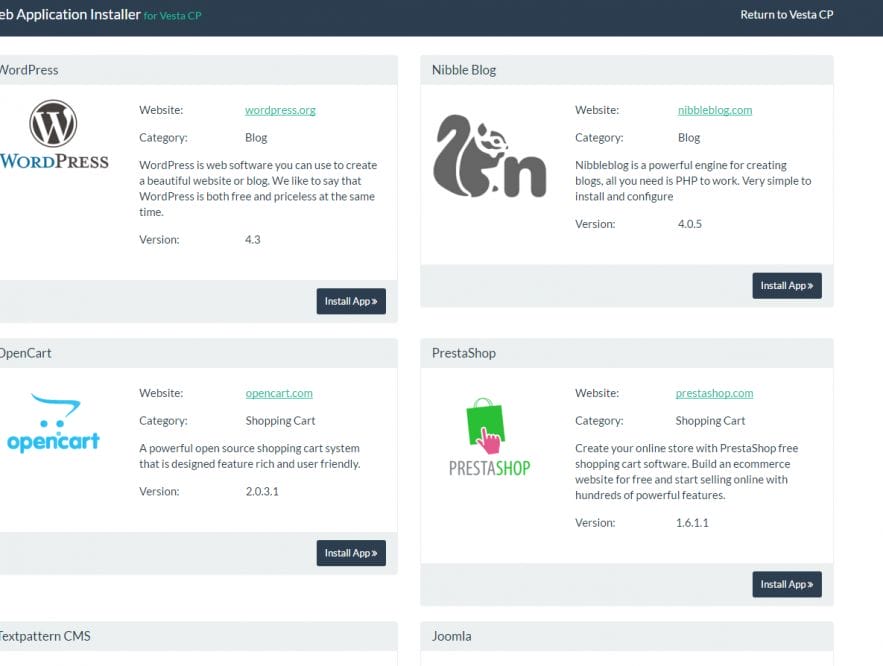The image size is (883, 666).
Task: Open the wordpress.org website link
Action: click(277, 109)
